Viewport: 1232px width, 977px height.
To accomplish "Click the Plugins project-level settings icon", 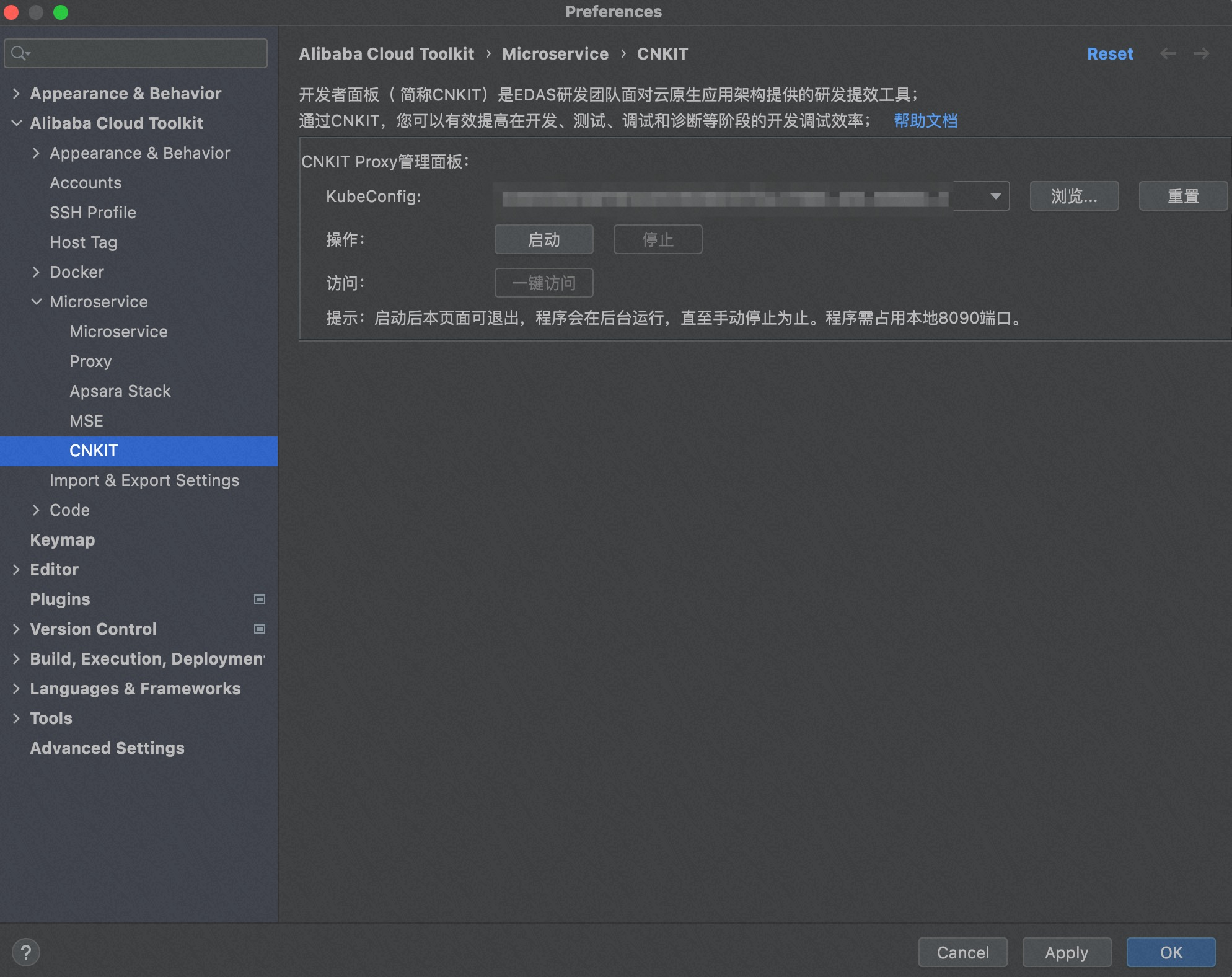I will 260,599.
